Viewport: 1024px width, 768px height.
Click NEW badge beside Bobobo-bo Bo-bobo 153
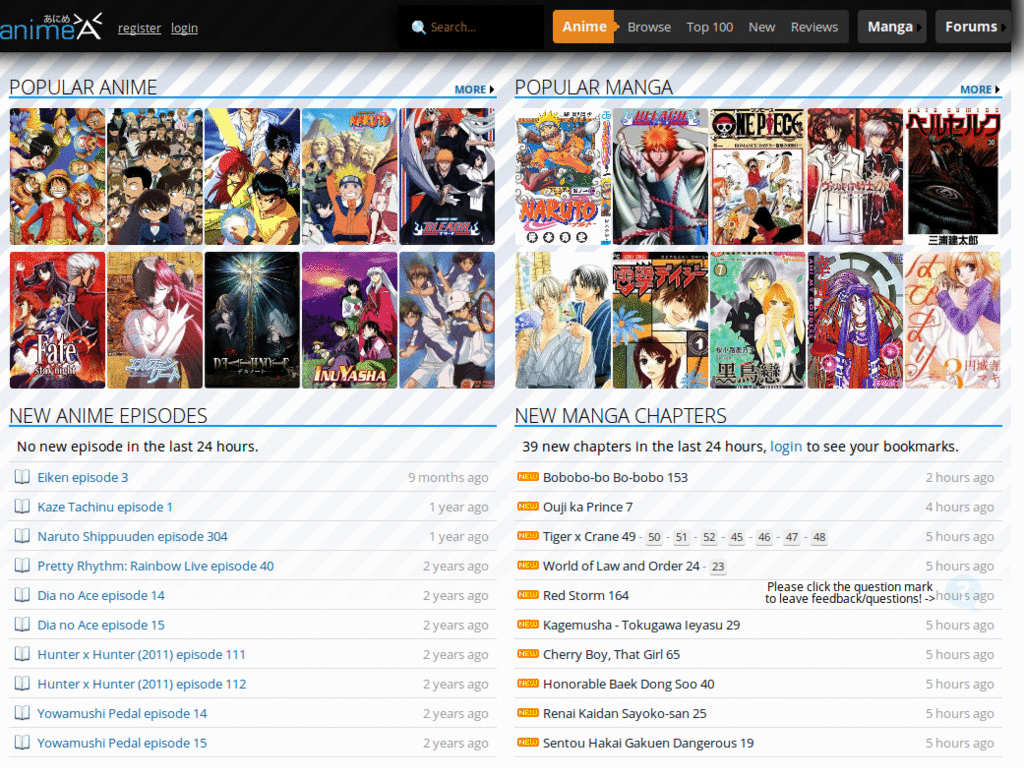click(x=528, y=477)
